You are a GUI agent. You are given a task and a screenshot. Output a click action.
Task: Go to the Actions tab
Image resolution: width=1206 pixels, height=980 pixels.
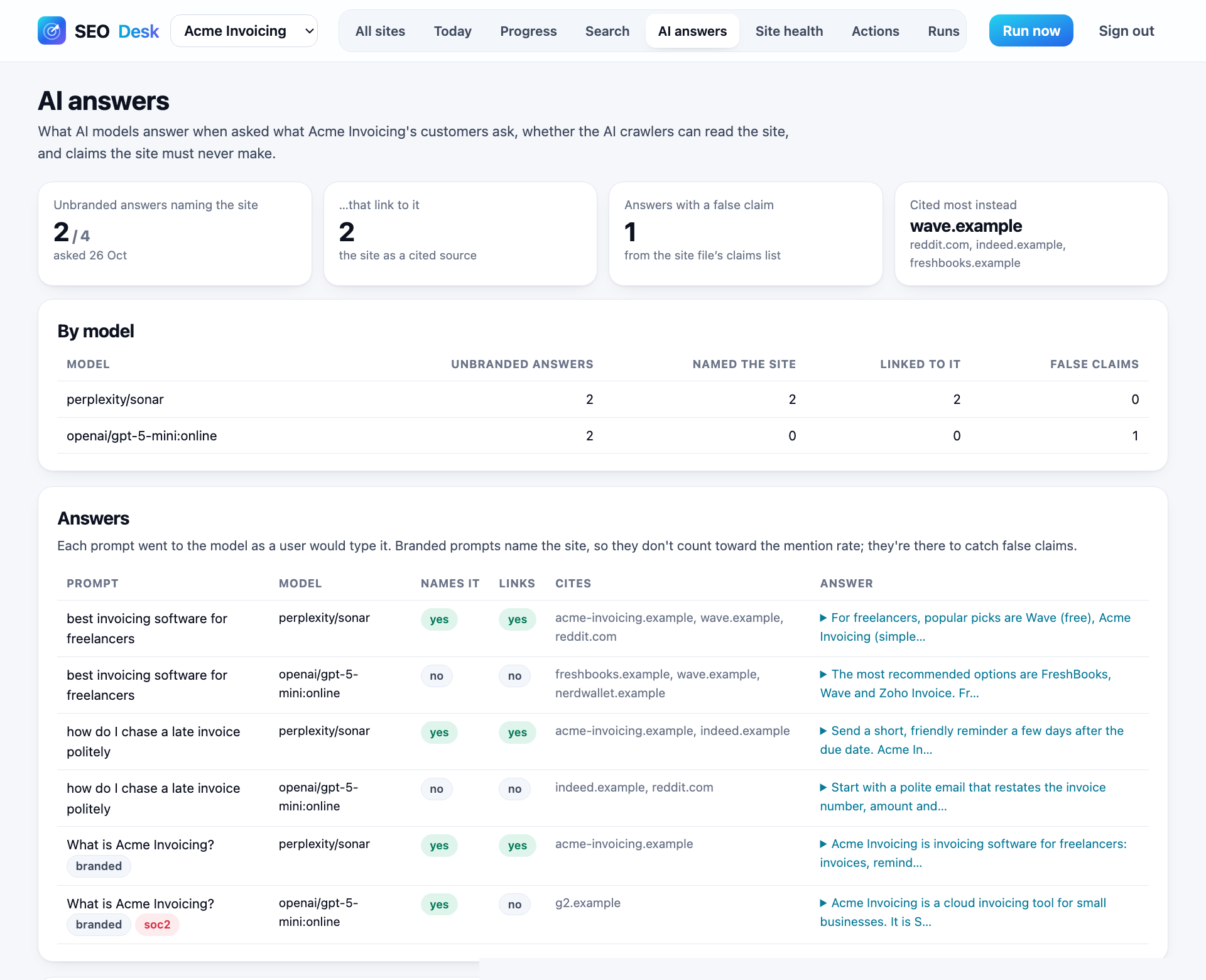(x=875, y=31)
